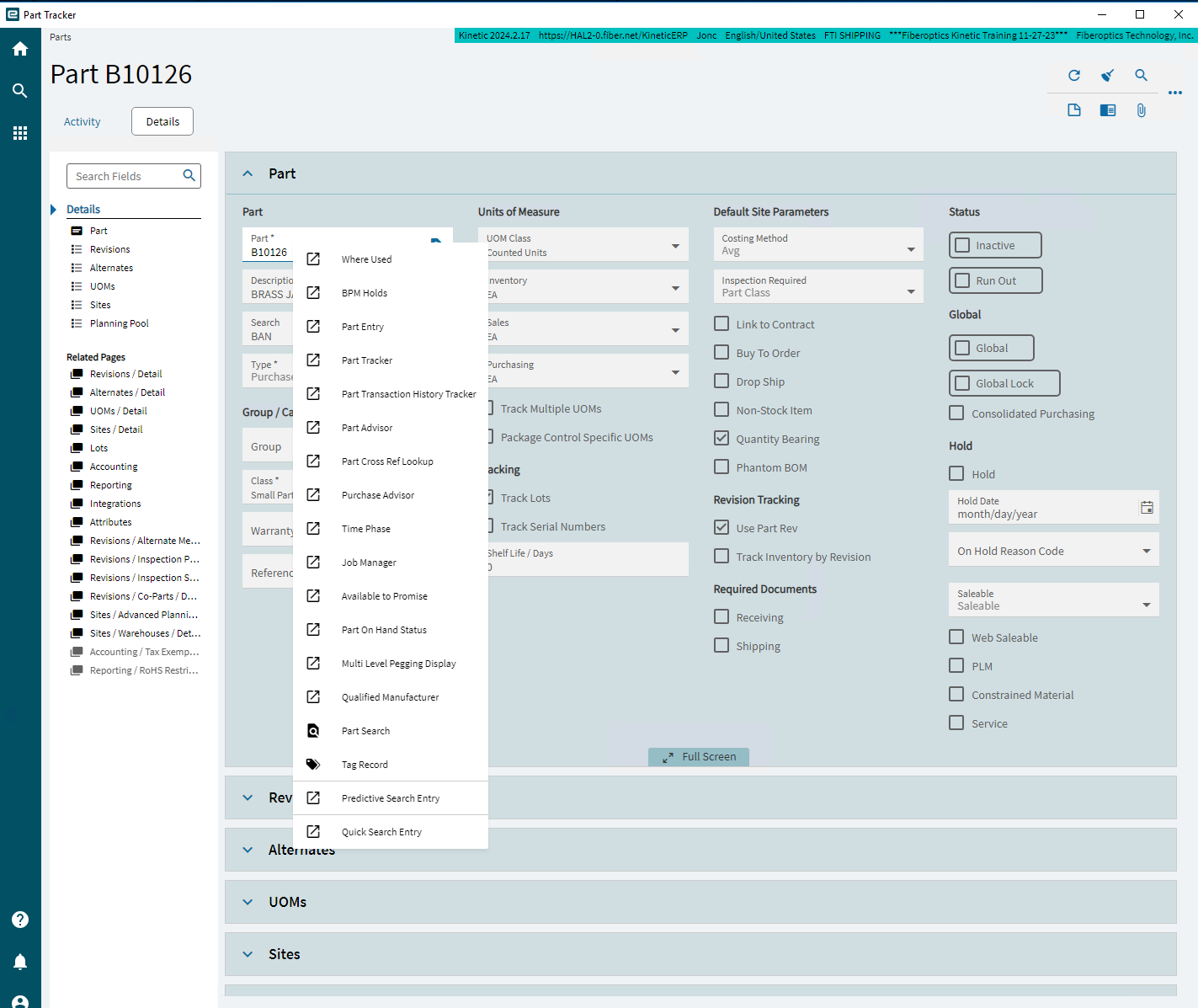Click the Job Manager launch icon
Screen dimensions: 1198x1008
click(313, 563)
